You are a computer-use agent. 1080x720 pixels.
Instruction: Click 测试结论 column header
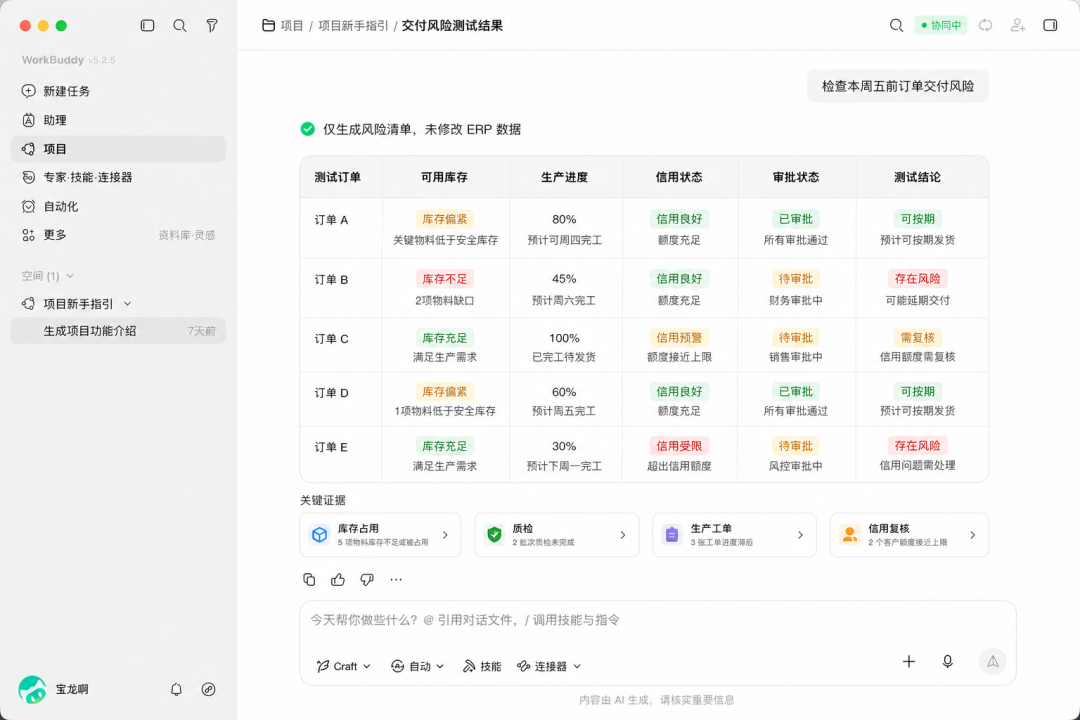[x=917, y=177]
